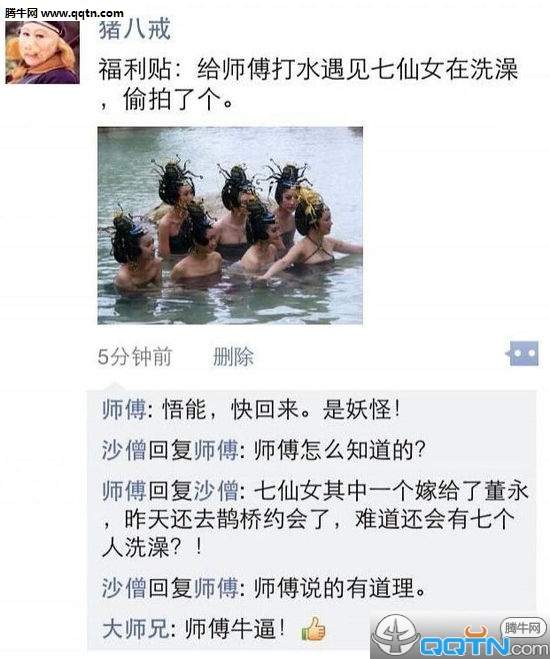Click the '5分钟前' post timestamp
This screenshot has height=659, width=550.
pyautogui.click(x=135, y=357)
